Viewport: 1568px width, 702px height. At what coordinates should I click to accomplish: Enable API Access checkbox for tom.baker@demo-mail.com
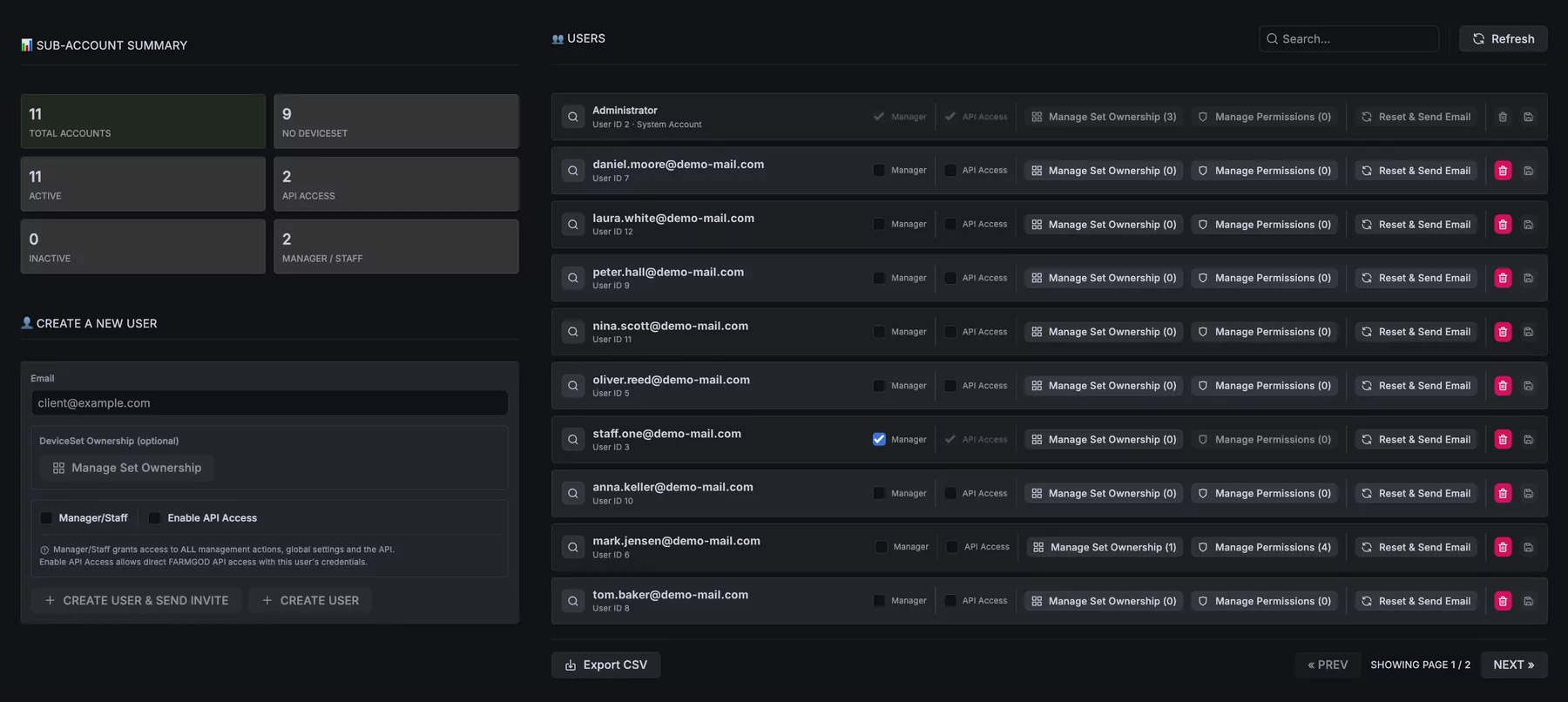[950, 601]
